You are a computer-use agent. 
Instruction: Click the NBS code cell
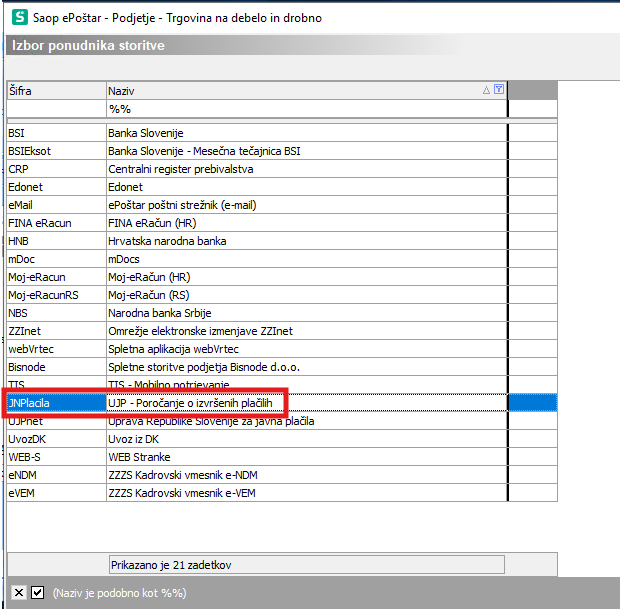pyautogui.click(x=57, y=313)
